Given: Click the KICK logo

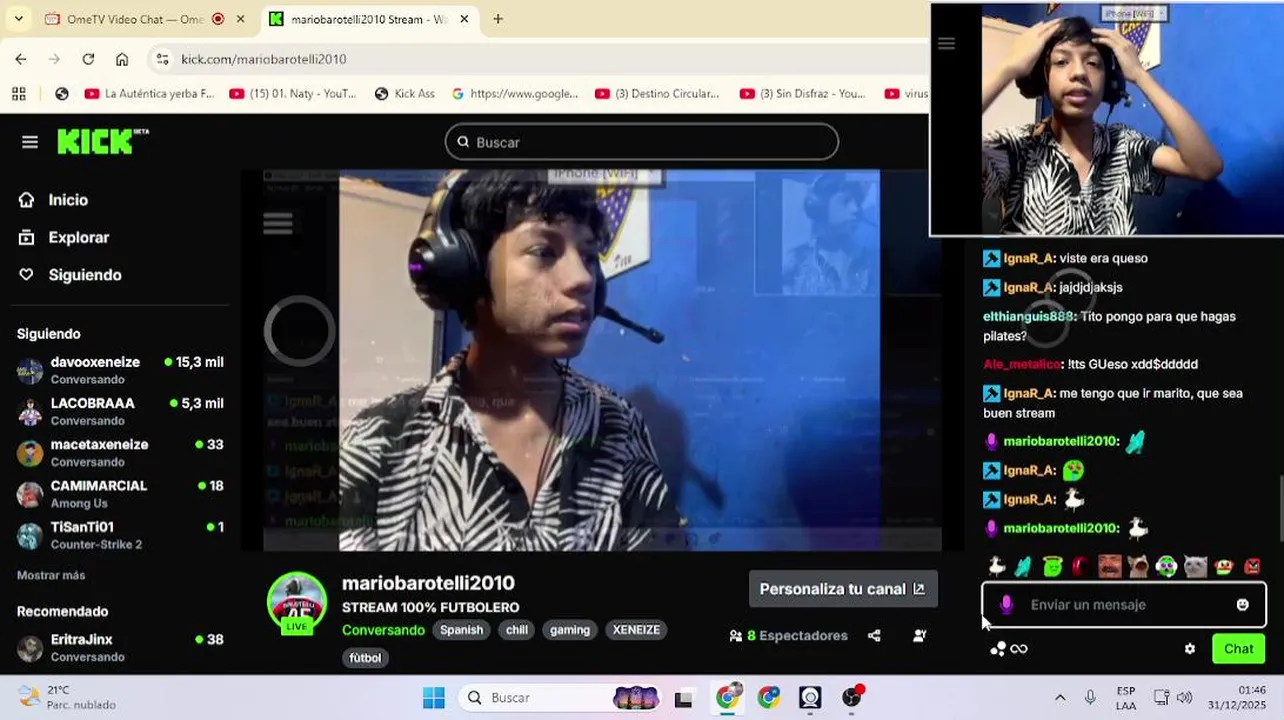Looking at the screenshot, I should click(x=102, y=142).
